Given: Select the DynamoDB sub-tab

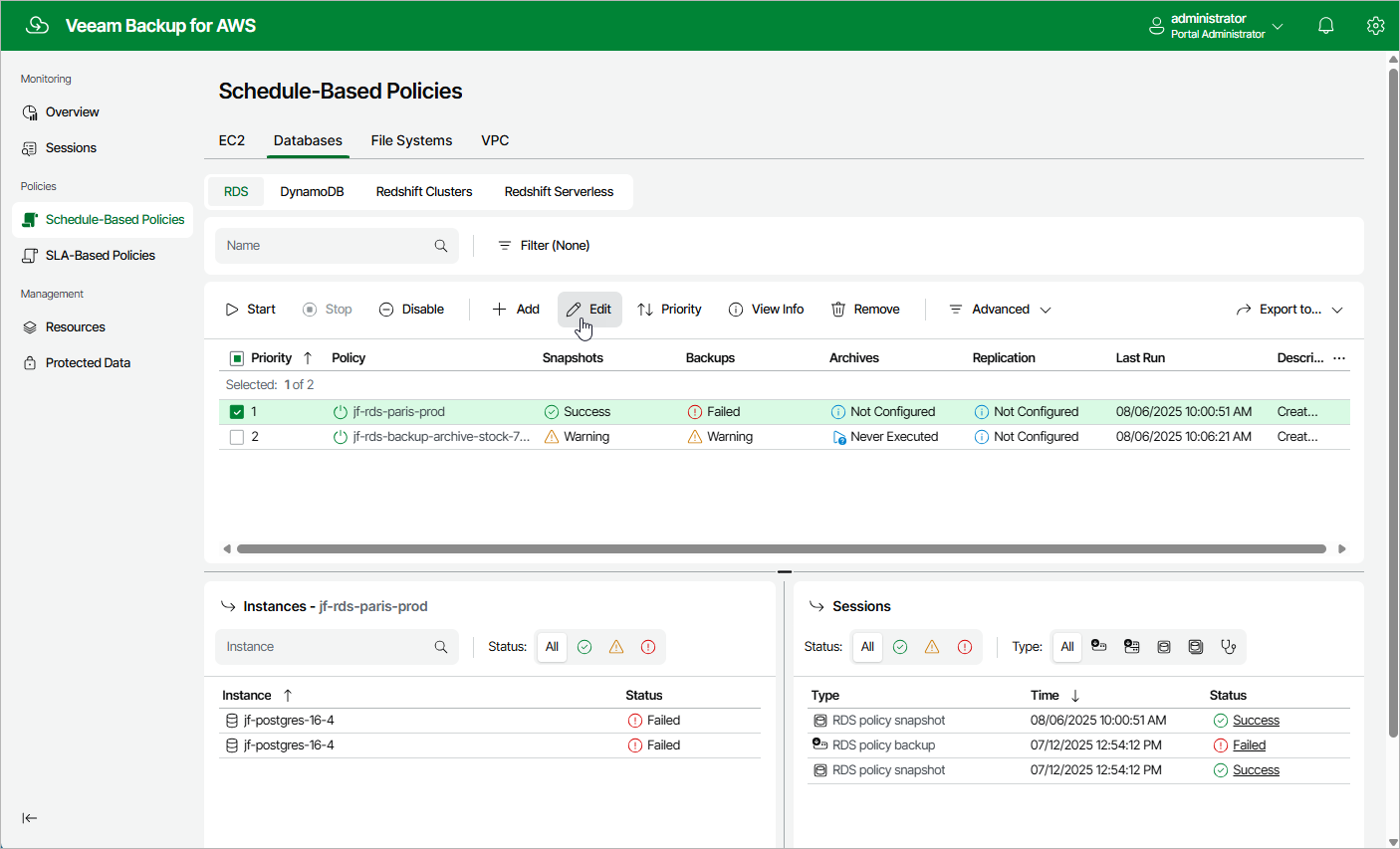Looking at the screenshot, I should (312, 192).
